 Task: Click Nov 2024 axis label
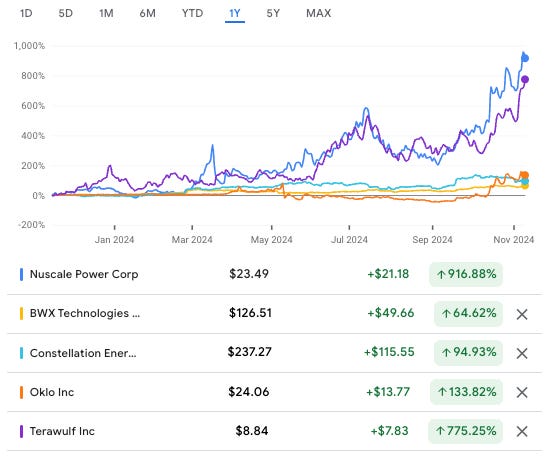[x=514, y=240]
